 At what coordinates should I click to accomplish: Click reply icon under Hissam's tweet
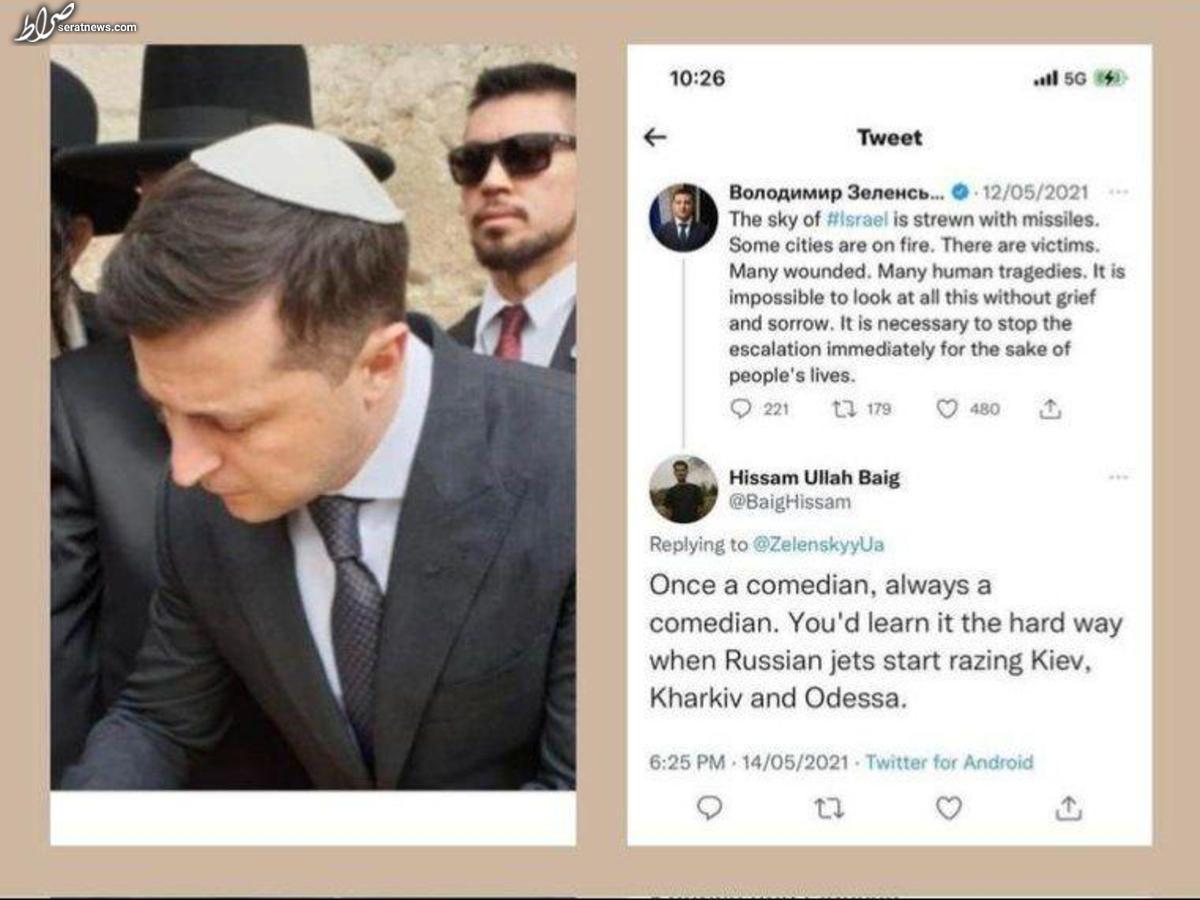pos(709,808)
